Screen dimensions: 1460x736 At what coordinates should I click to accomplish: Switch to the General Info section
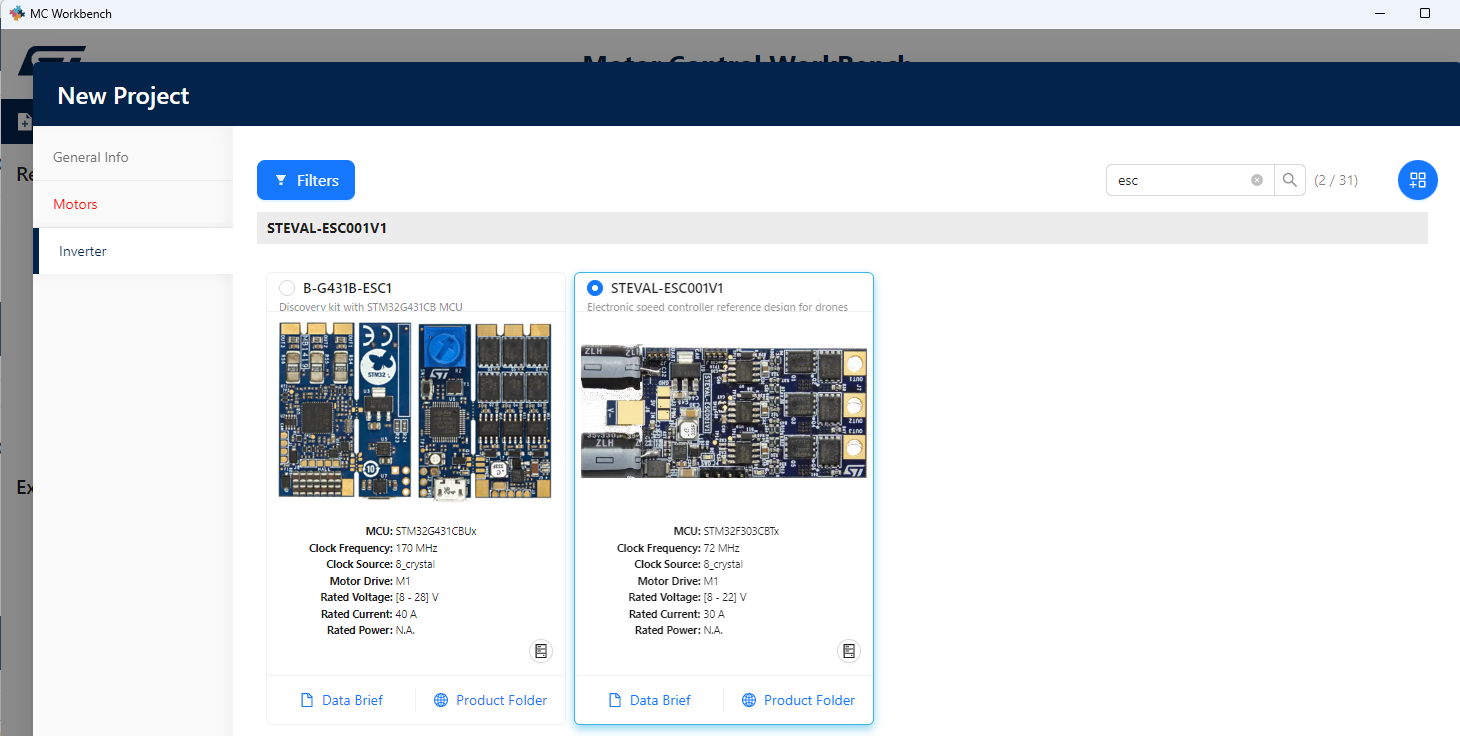[x=91, y=157]
